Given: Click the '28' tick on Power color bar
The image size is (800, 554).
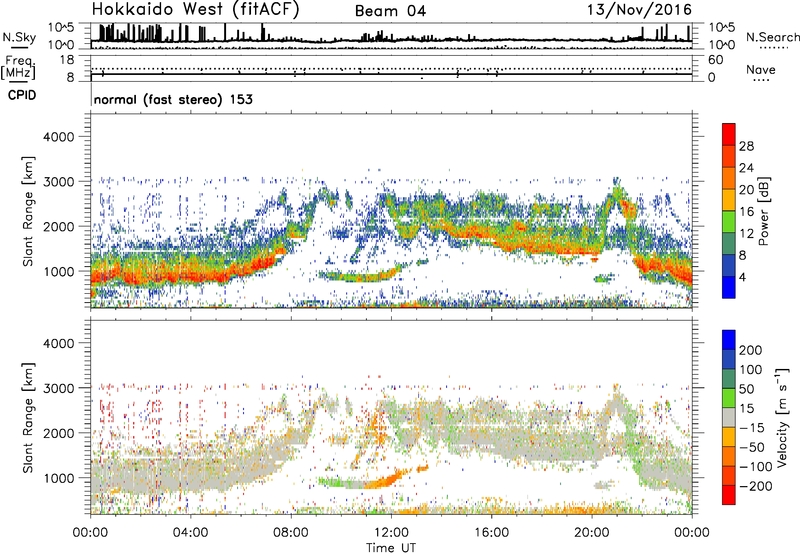Looking at the screenshot, I should tap(746, 146).
